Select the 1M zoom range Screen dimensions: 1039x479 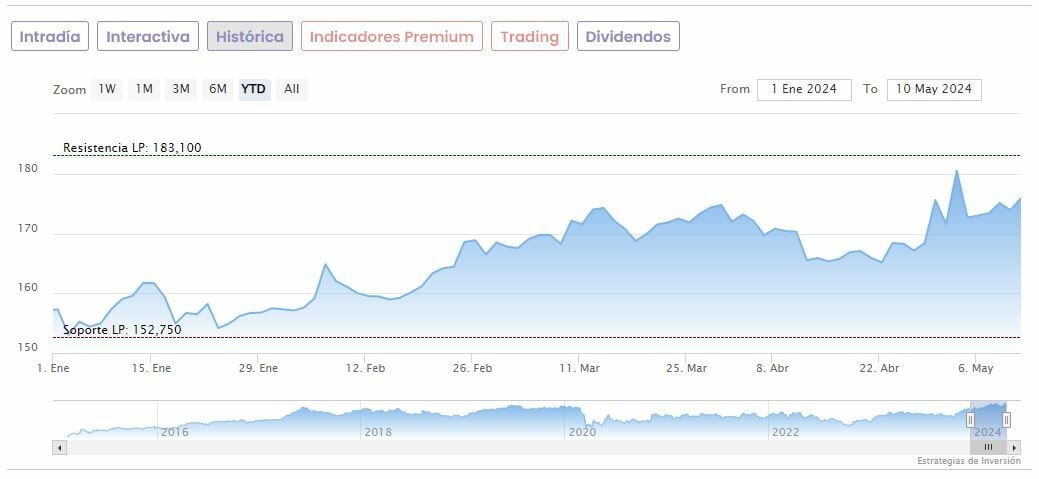point(144,89)
